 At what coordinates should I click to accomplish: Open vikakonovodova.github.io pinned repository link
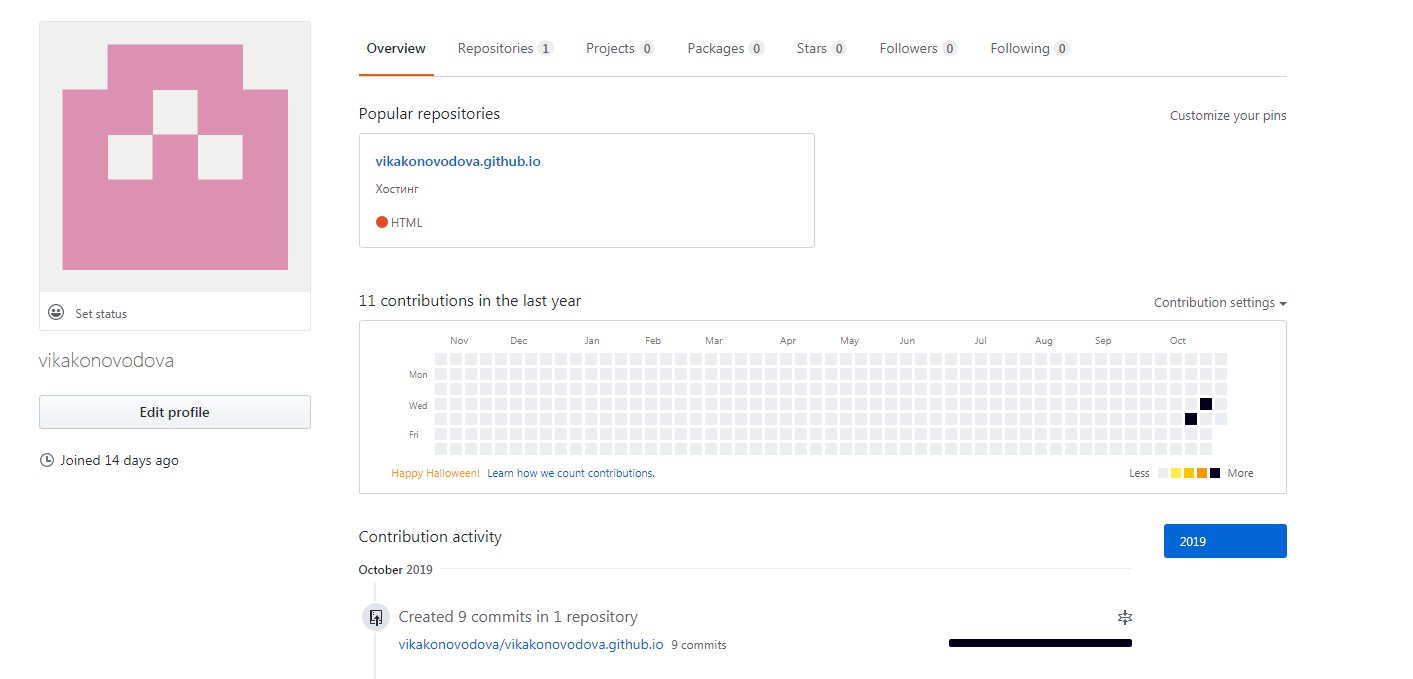point(458,161)
